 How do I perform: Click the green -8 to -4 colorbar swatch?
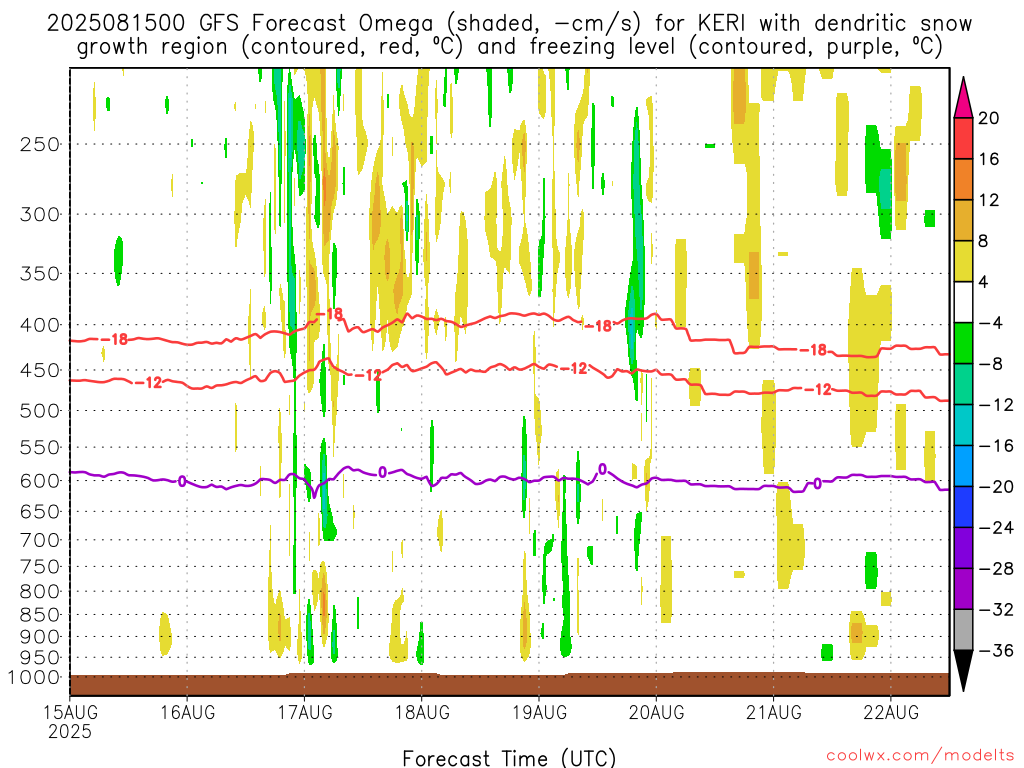tap(963, 343)
